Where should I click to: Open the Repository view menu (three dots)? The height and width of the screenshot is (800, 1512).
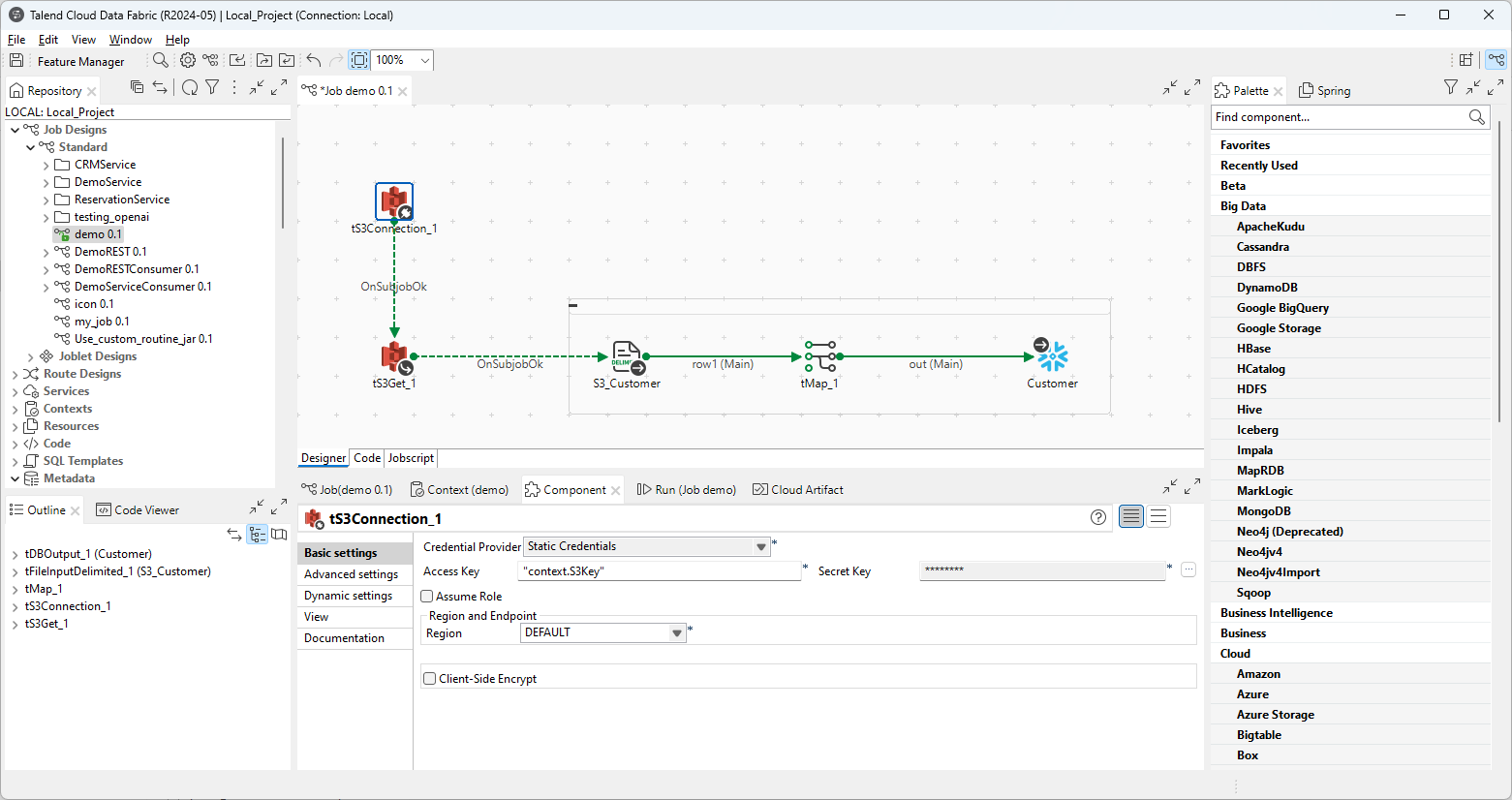point(234,87)
